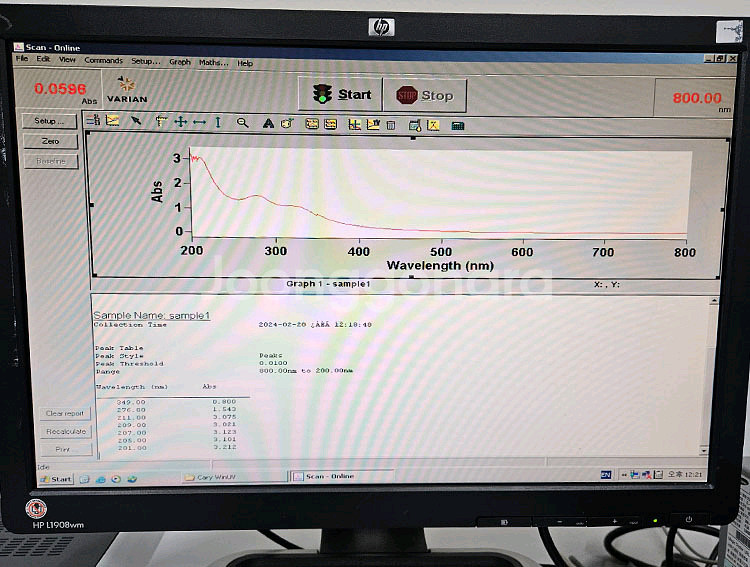Select the four-way arrows scale tool
750x567 pixels.
pyautogui.click(x=180, y=122)
